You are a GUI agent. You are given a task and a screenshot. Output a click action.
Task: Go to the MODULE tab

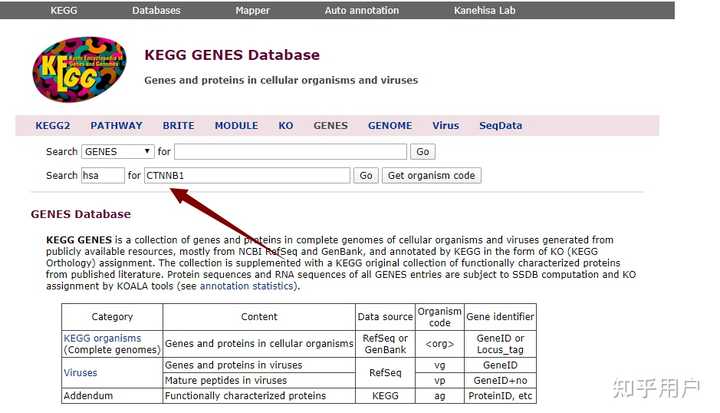click(x=236, y=125)
